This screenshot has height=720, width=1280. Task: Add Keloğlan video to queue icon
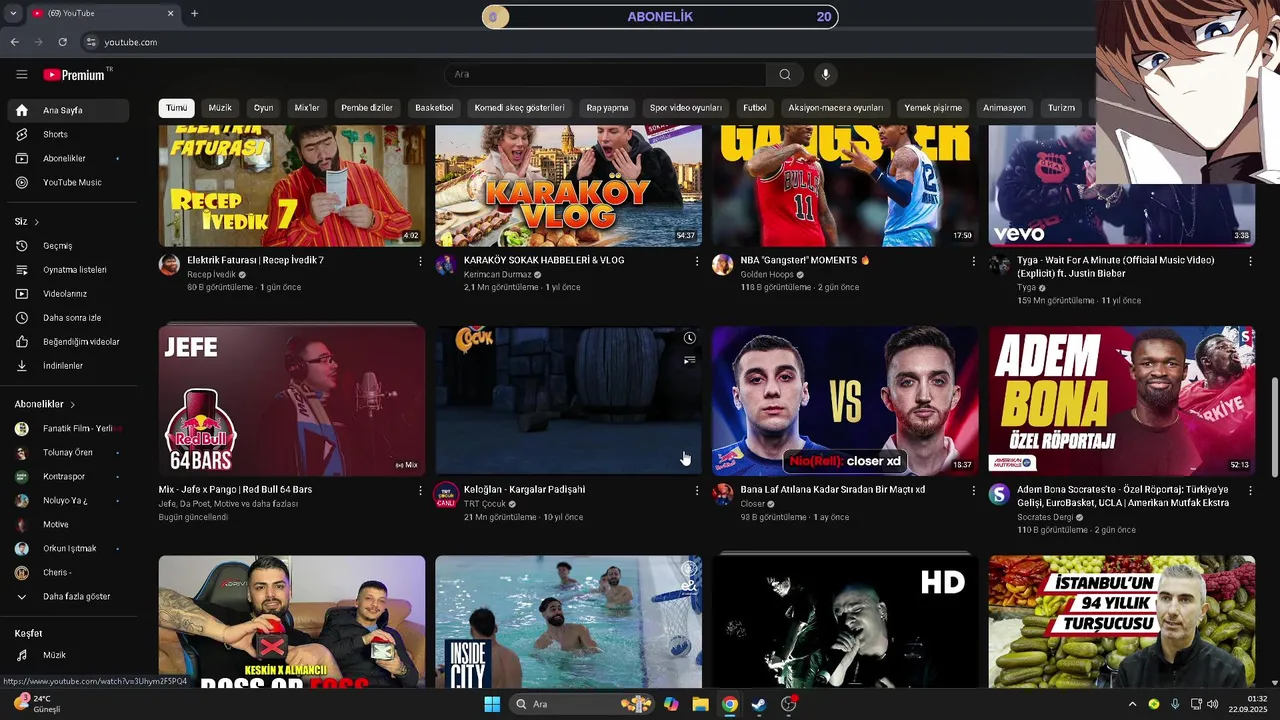coord(689,360)
